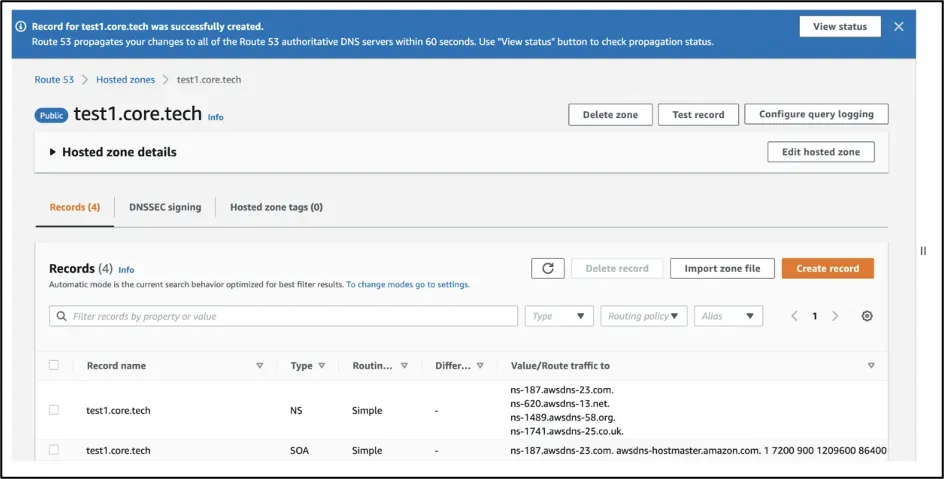The image size is (945, 479).
Task: Click the info icon in the banner
Action: pyautogui.click(x=20, y=27)
